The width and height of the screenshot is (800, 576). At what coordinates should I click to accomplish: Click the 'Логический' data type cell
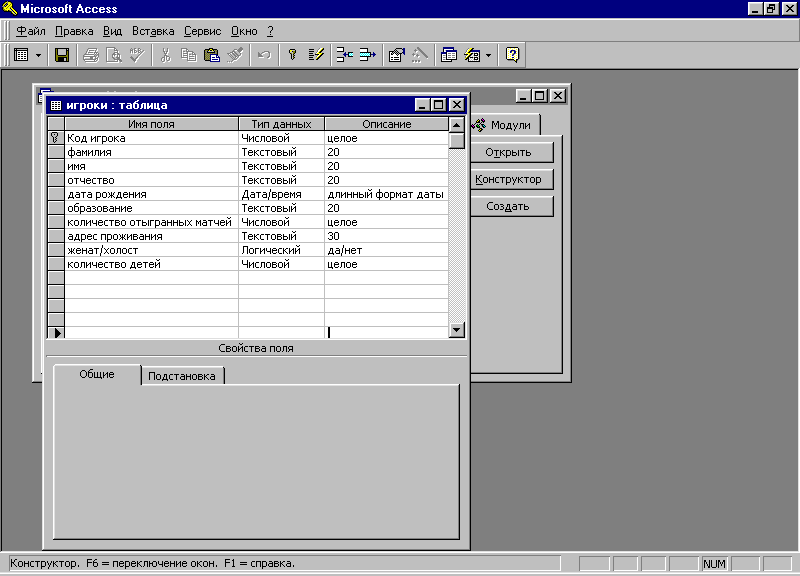coord(281,250)
